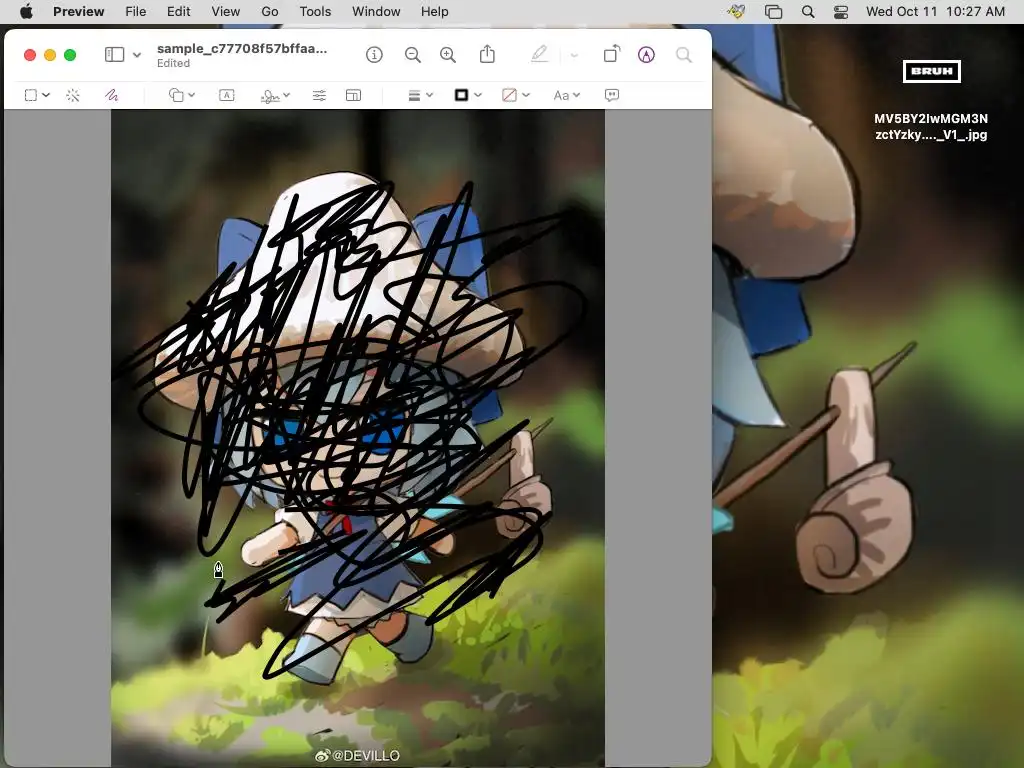Zoom in on the image

[448, 55]
